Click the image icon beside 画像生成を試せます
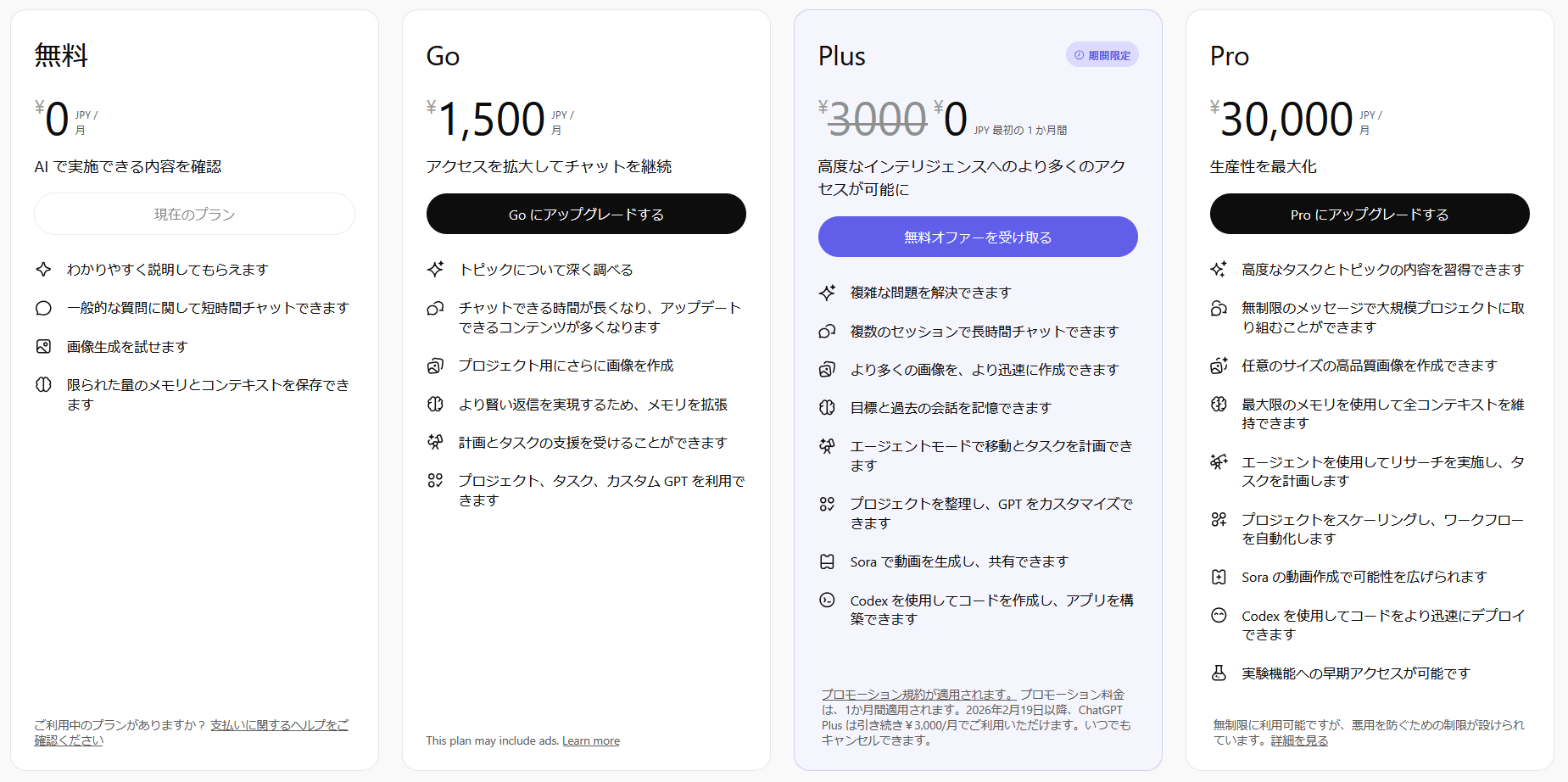The image size is (1568, 782). pos(44,346)
